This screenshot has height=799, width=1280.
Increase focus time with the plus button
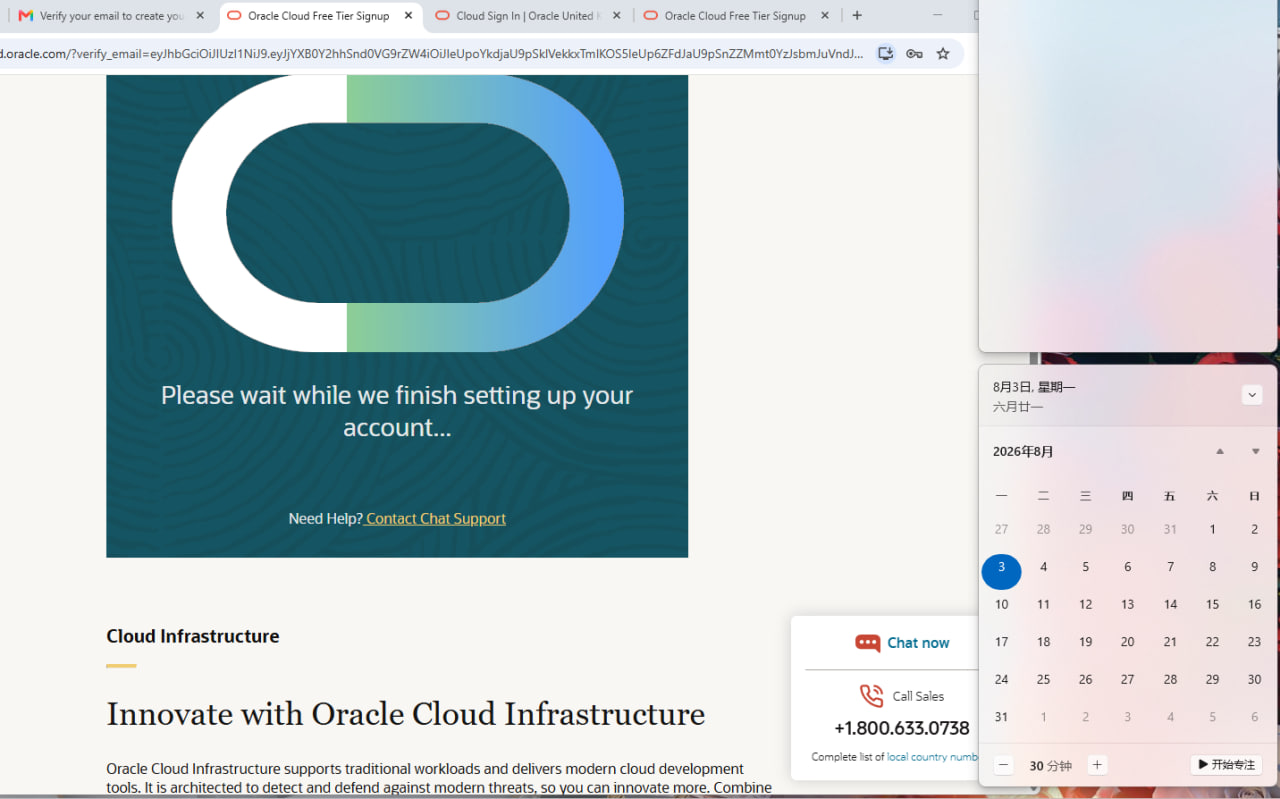point(1097,765)
